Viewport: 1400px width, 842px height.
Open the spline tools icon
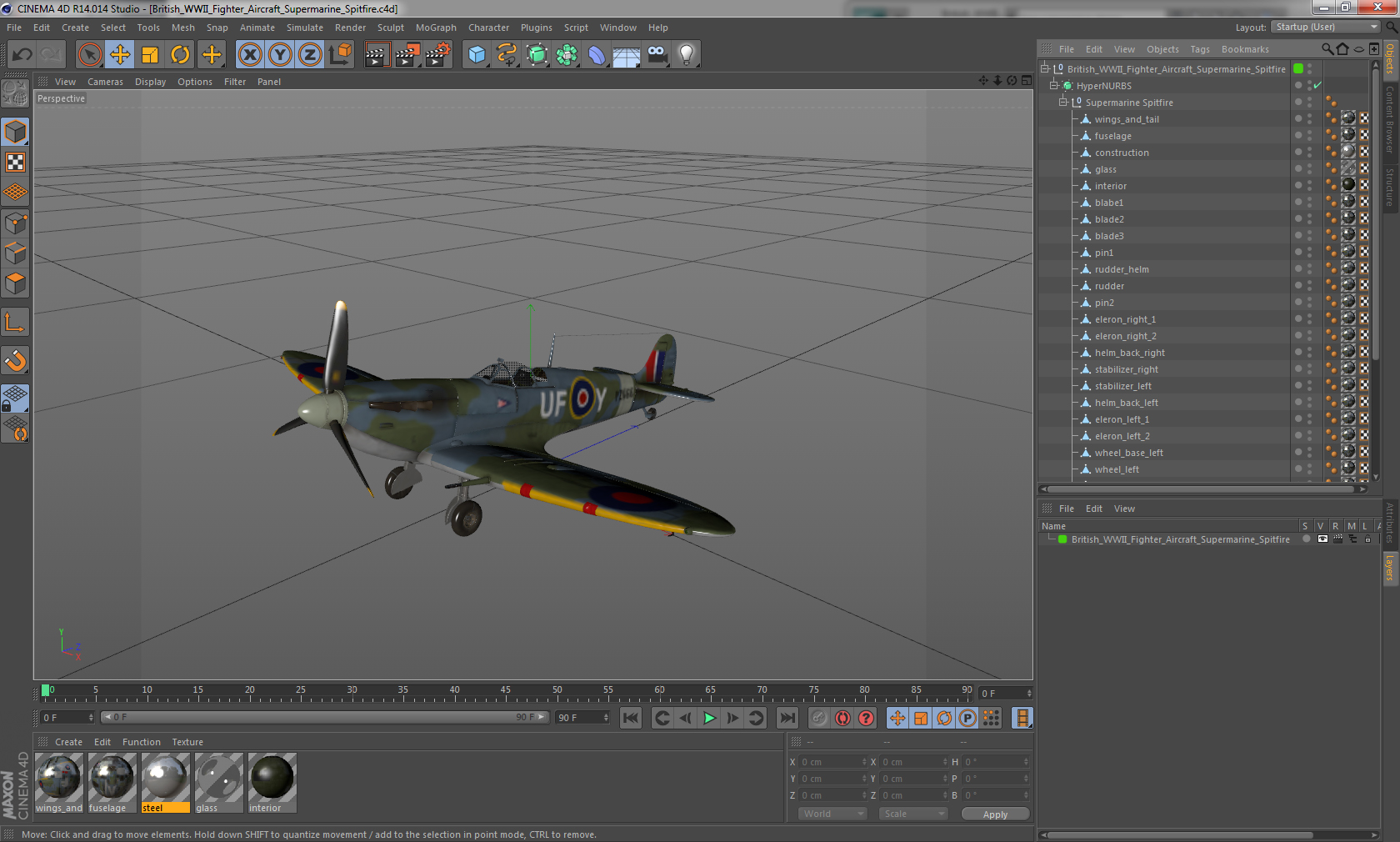507,55
